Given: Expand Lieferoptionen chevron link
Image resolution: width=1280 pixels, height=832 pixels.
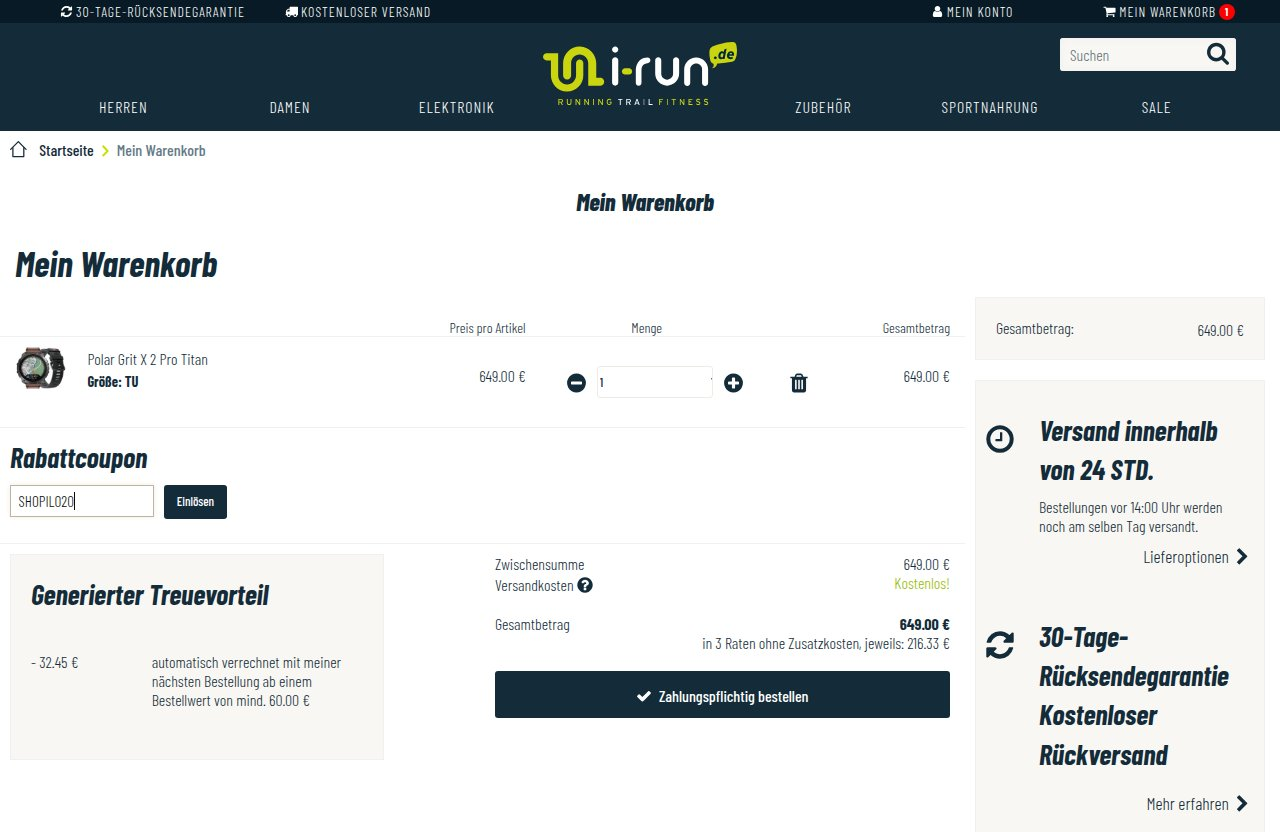Looking at the screenshot, I should coord(1195,557).
